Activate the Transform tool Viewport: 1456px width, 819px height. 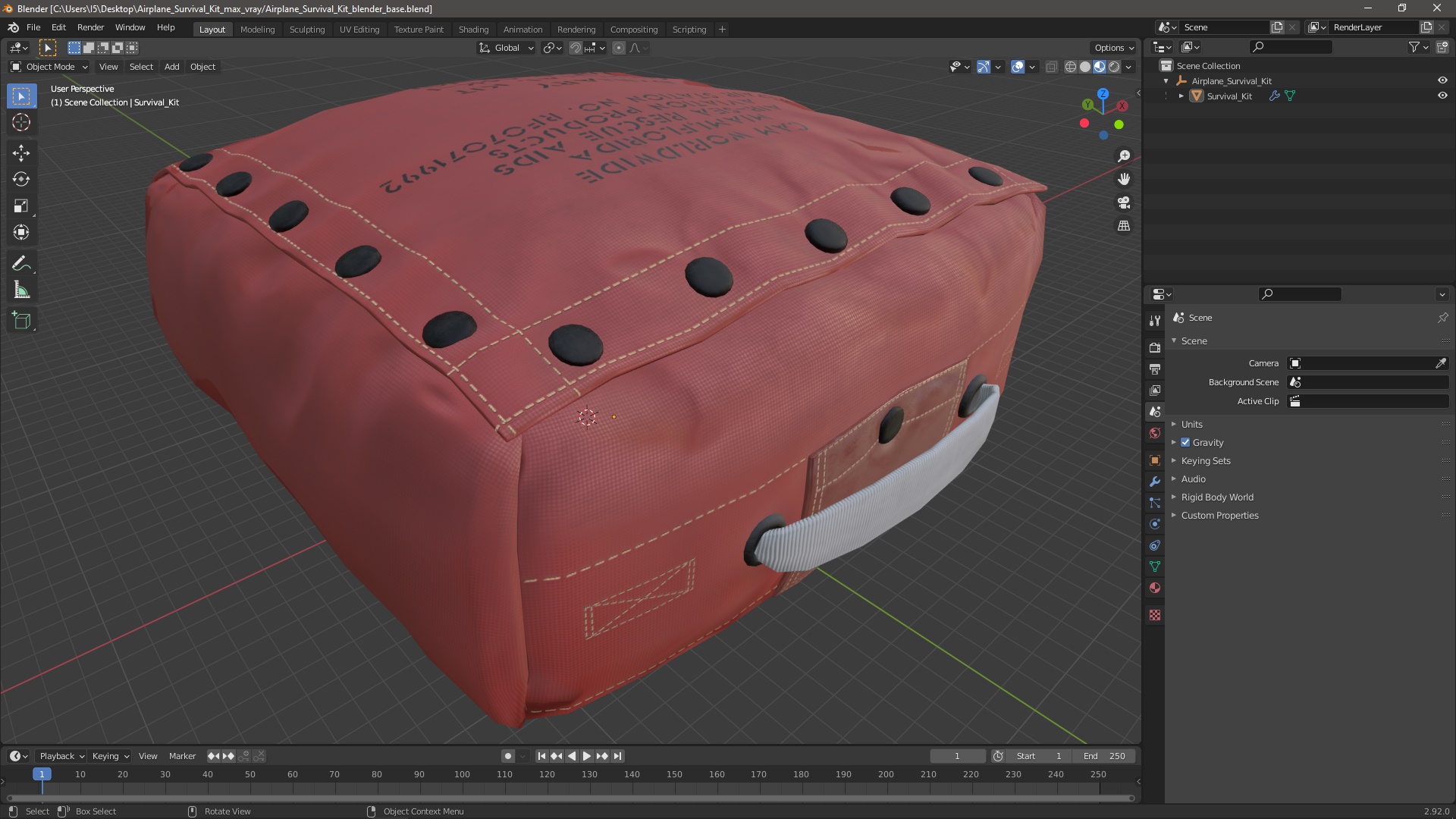coord(21,232)
